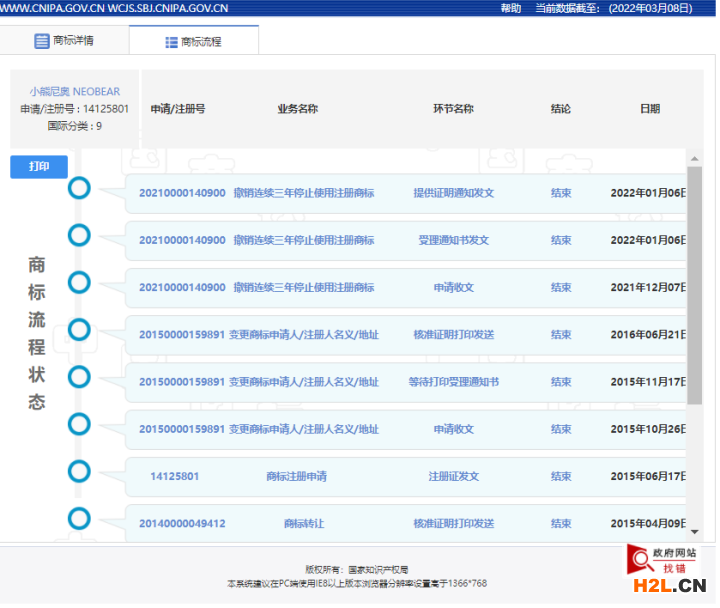Click timeline circle for 提供证据通知发文 row
The image size is (720, 608).
(x=79, y=188)
